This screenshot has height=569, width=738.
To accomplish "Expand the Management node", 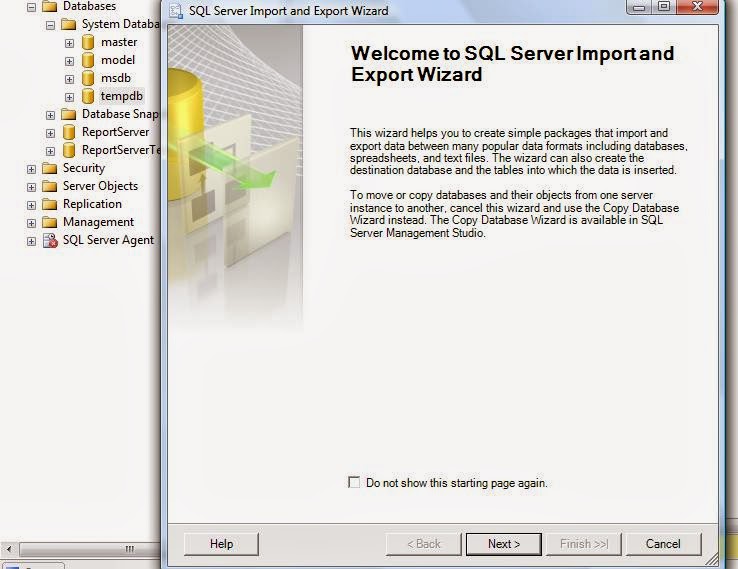I will point(31,223).
